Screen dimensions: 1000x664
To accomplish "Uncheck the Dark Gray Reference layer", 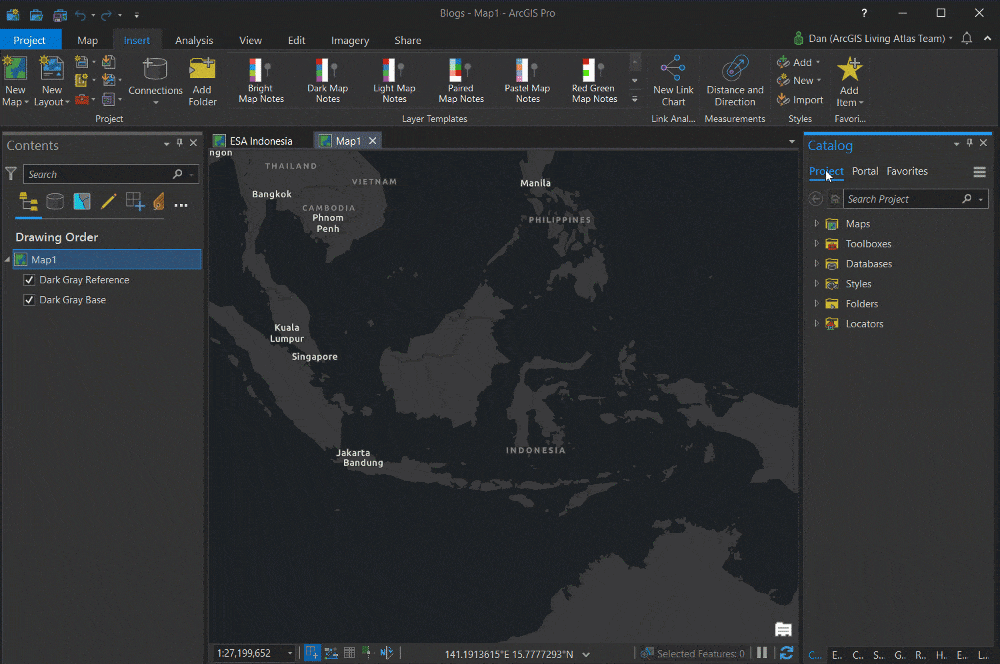I will point(29,279).
